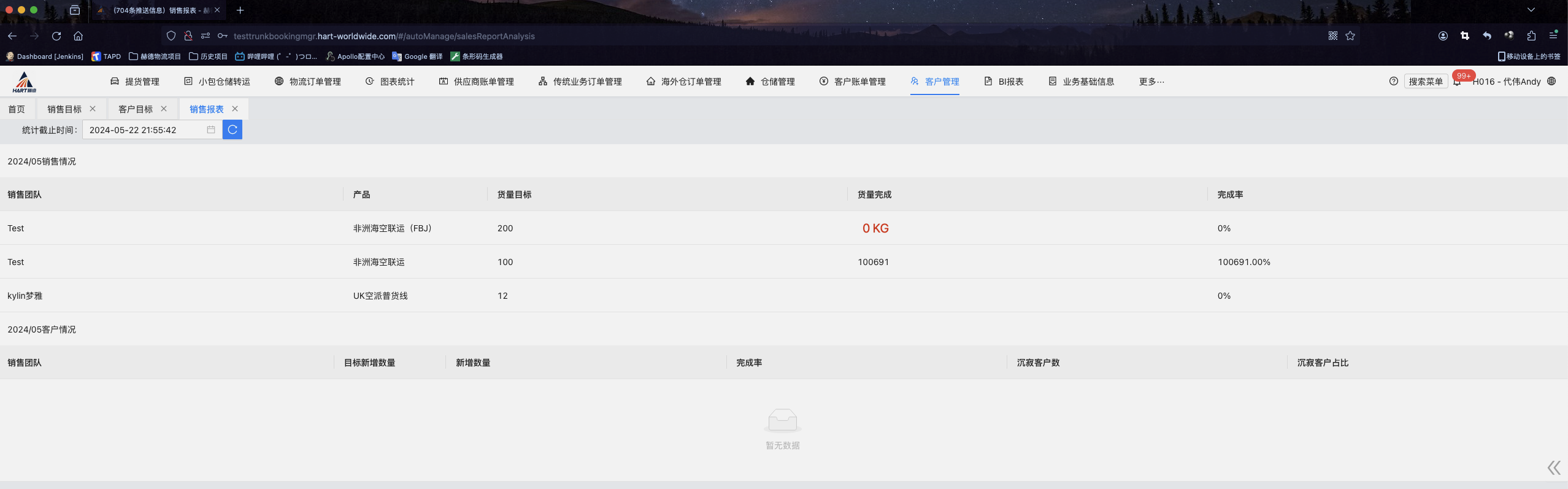Click the notification bell with 99+ badge
This screenshot has height=489, width=1568.
pyautogui.click(x=1457, y=82)
